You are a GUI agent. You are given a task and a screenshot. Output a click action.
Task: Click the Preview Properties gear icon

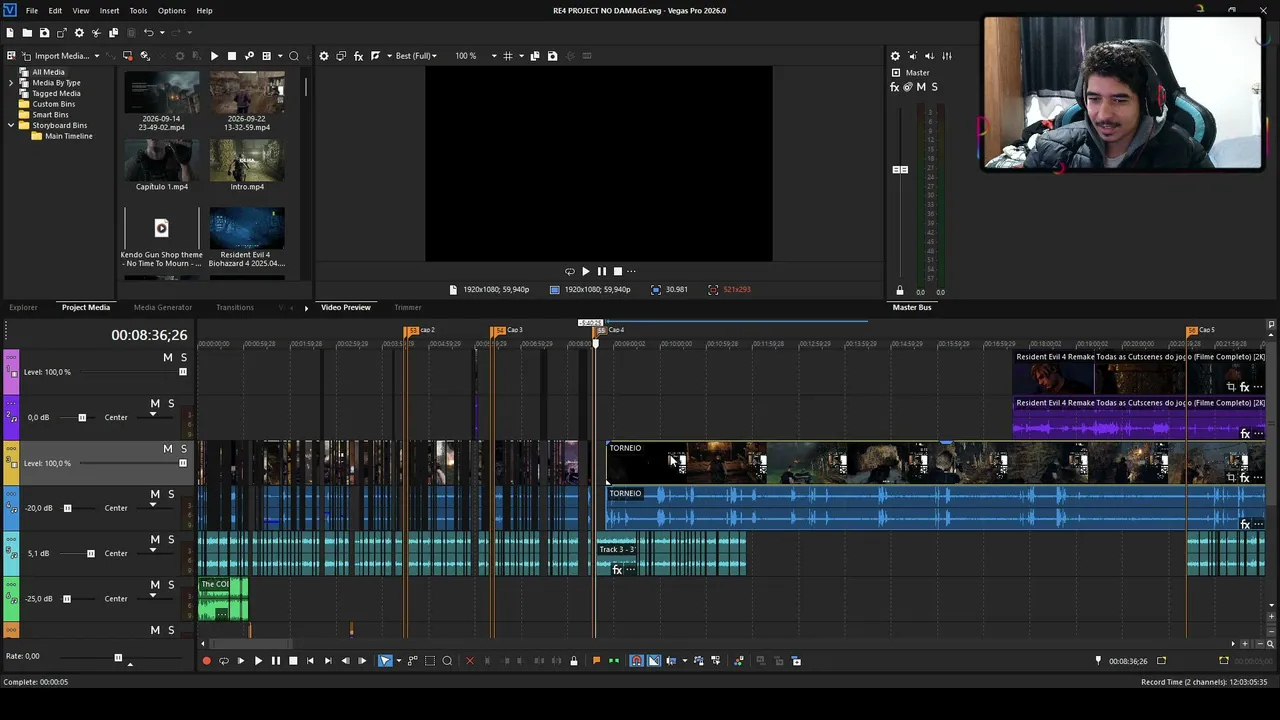(324, 56)
